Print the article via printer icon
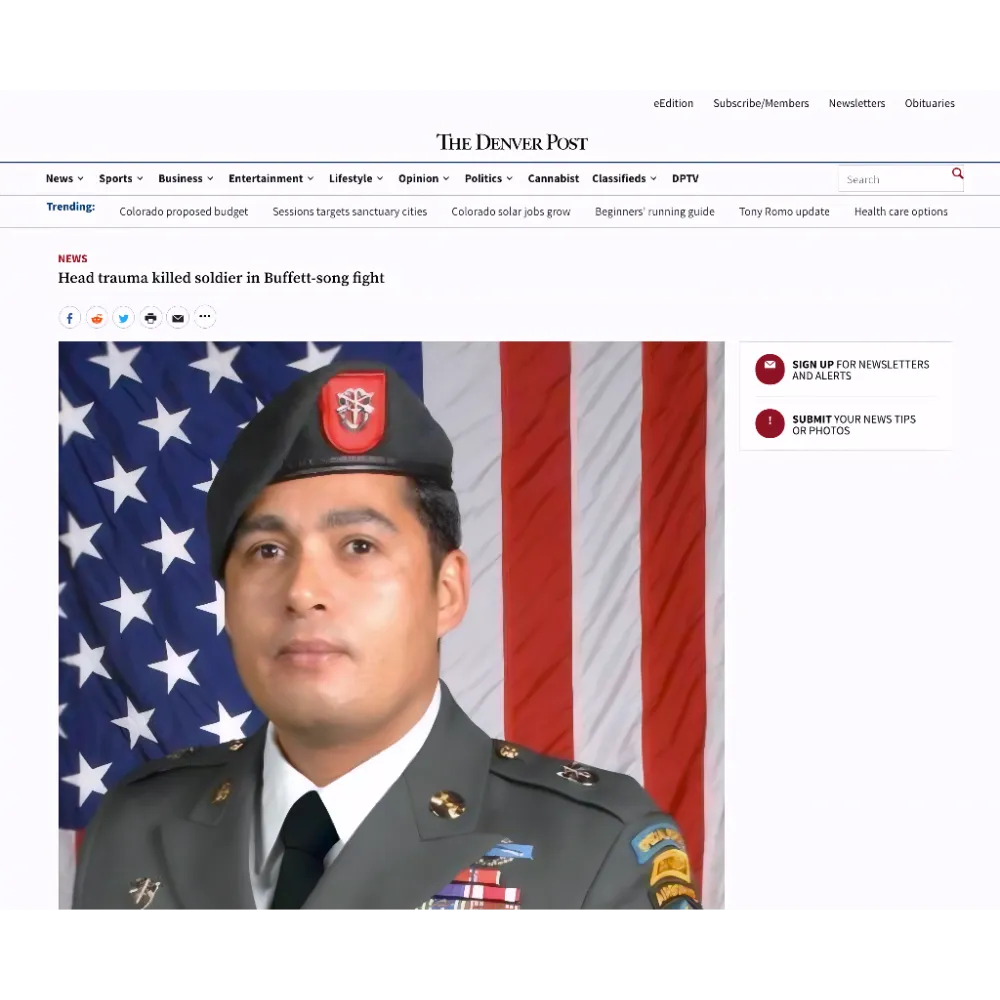1000x1000 pixels. (151, 318)
